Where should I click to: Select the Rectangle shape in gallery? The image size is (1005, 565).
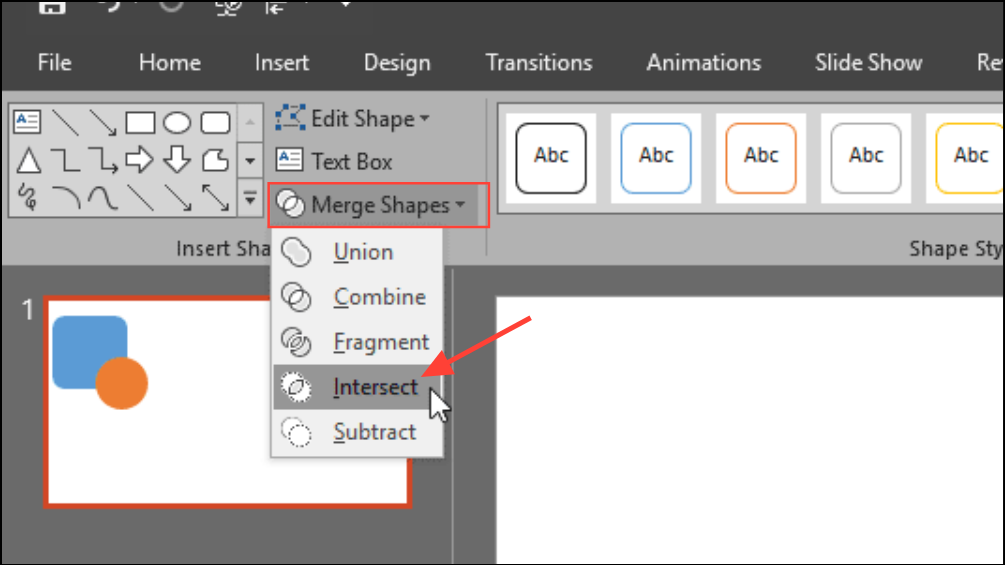pyautogui.click(x=140, y=123)
